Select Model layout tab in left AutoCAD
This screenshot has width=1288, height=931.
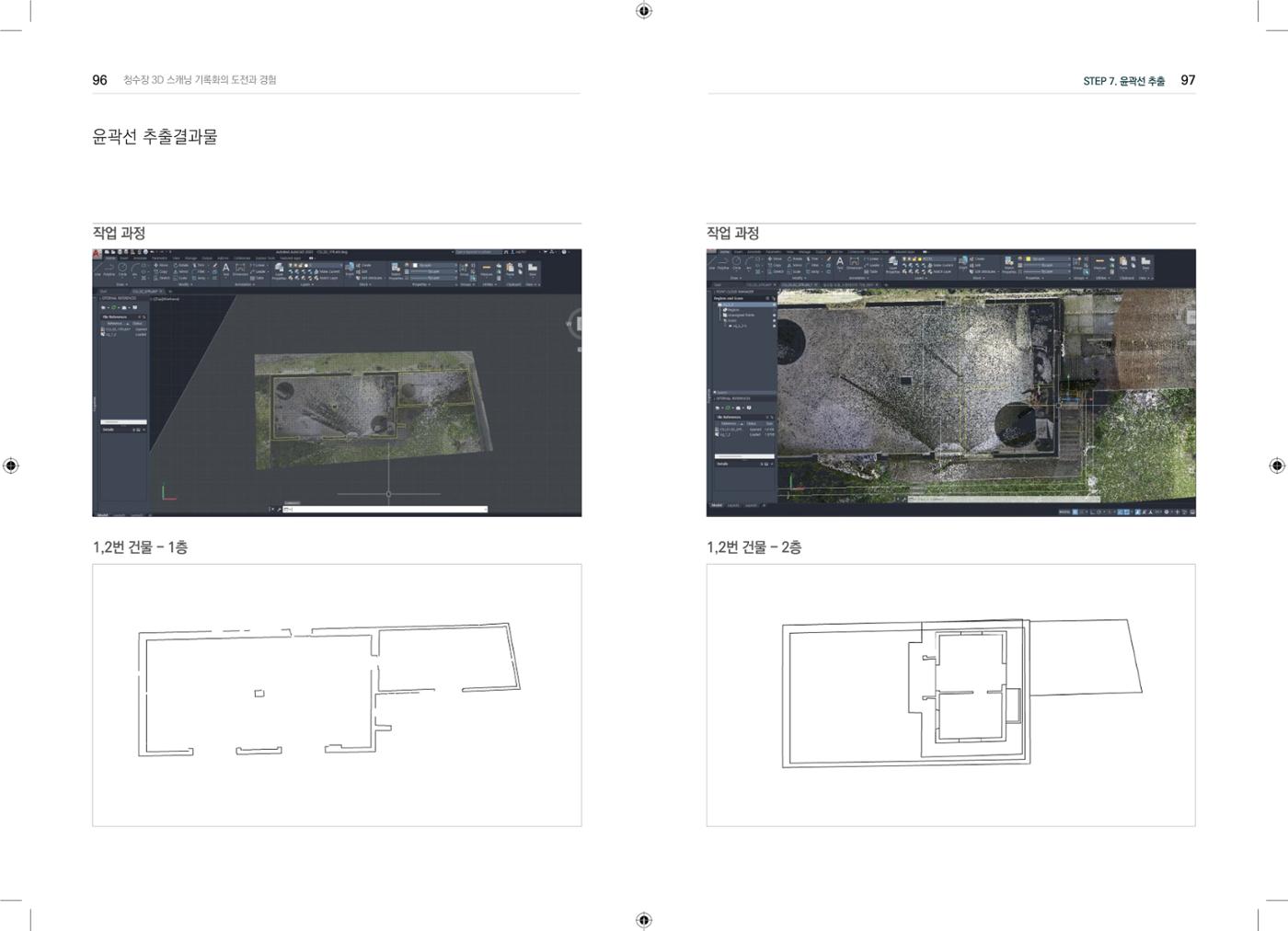click(x=102, y=514)
